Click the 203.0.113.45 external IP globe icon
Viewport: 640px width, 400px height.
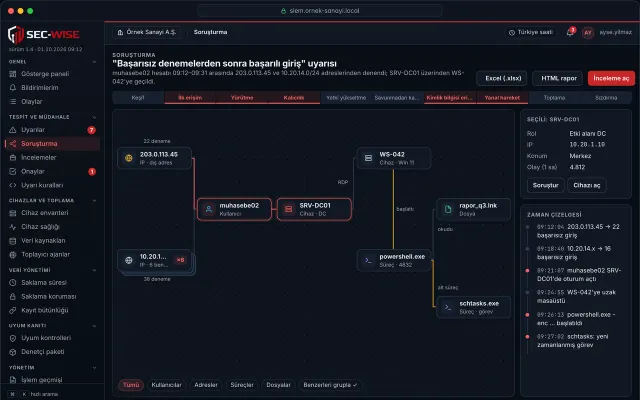coord(129,158)
